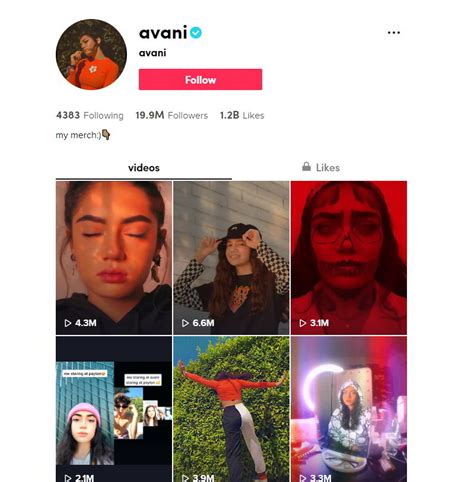Open the ring light hoodie video thumbnail
This screenshot has width=474, height=482.
(x=349, y=409)
